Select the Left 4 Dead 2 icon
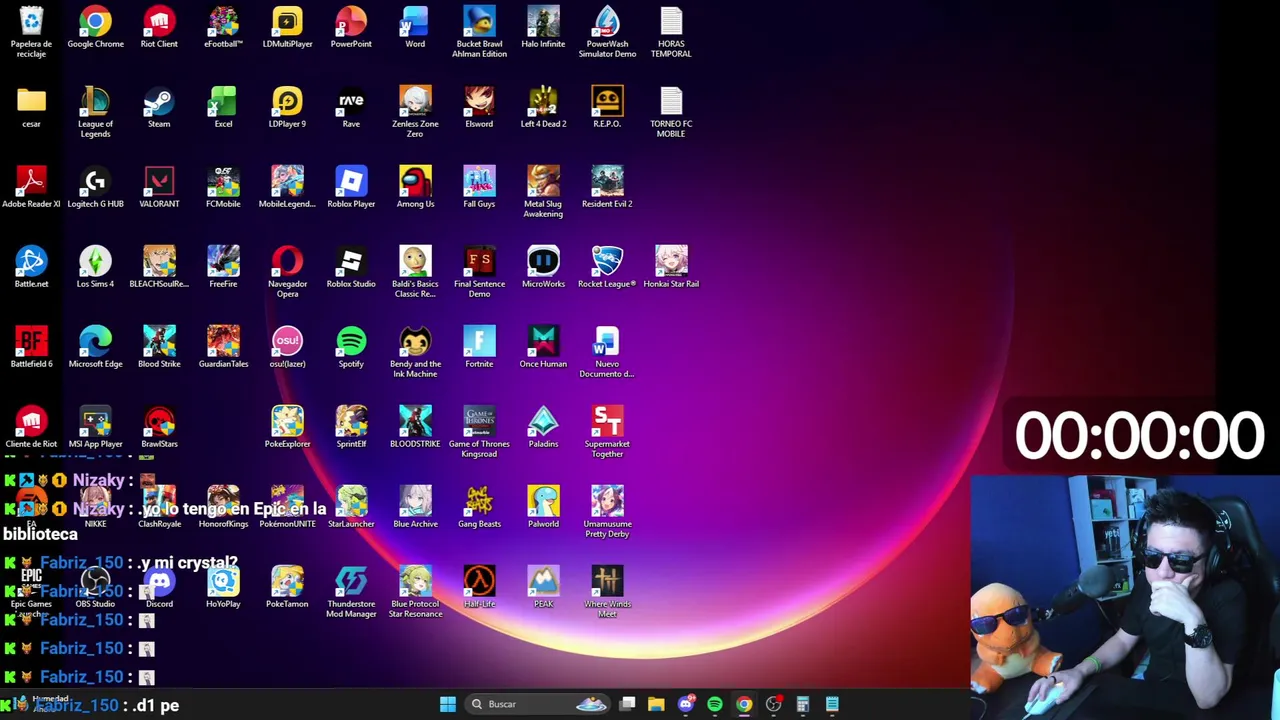 [x=543, y=108]
